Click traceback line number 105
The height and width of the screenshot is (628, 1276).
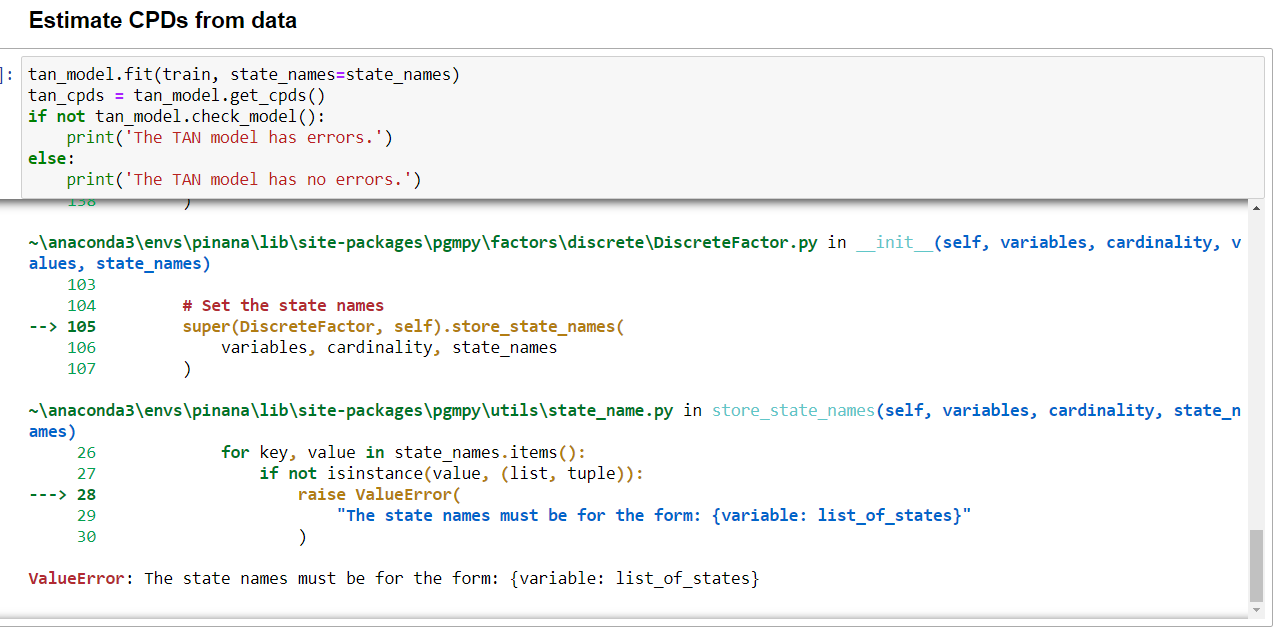(81, 327)
